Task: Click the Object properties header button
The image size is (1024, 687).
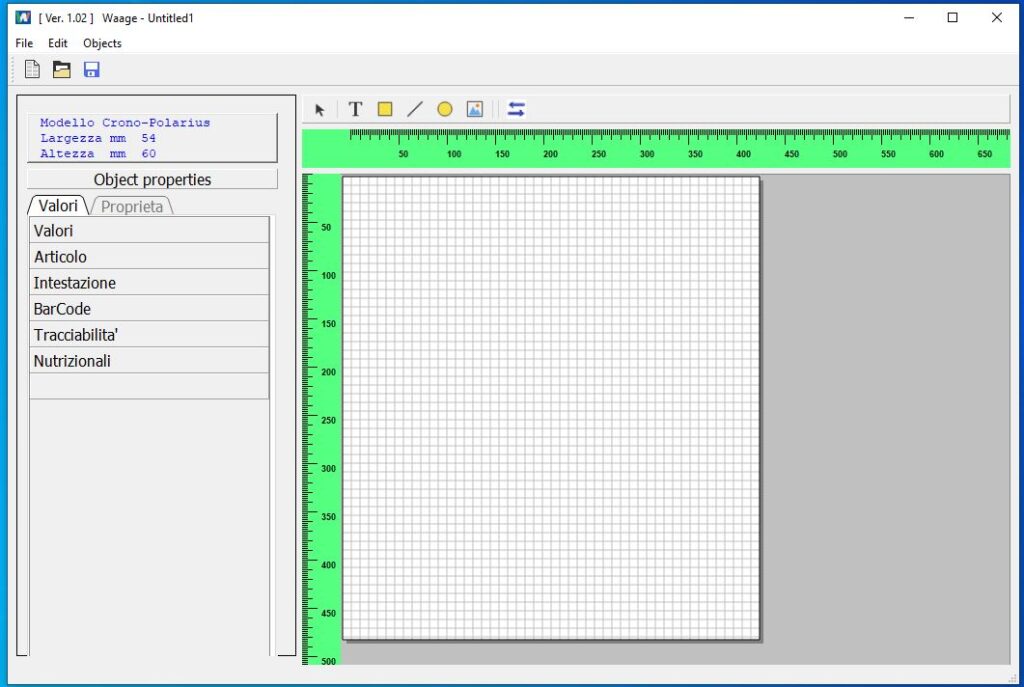Action: 152,180
